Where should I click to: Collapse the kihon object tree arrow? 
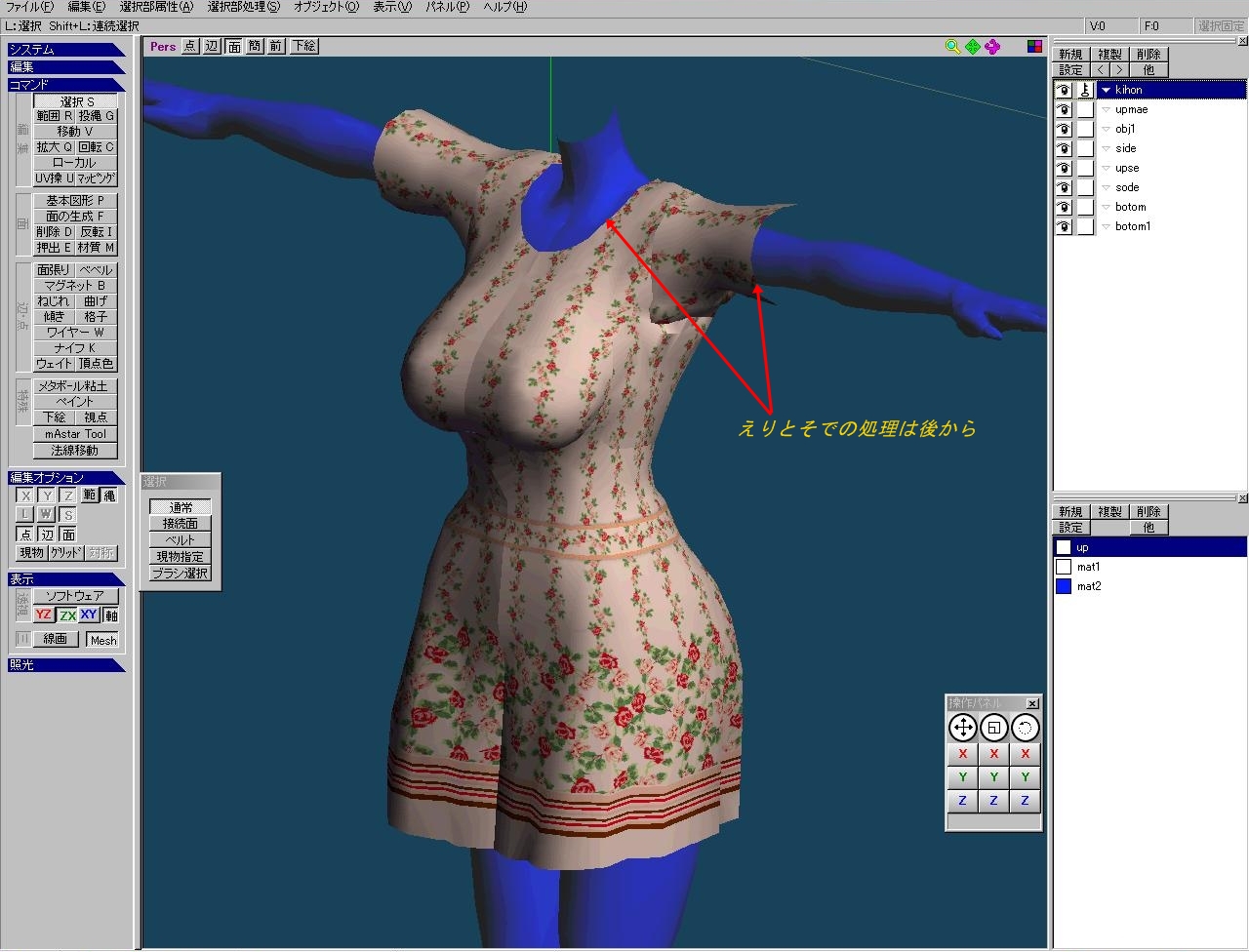tap(1106, 90)
